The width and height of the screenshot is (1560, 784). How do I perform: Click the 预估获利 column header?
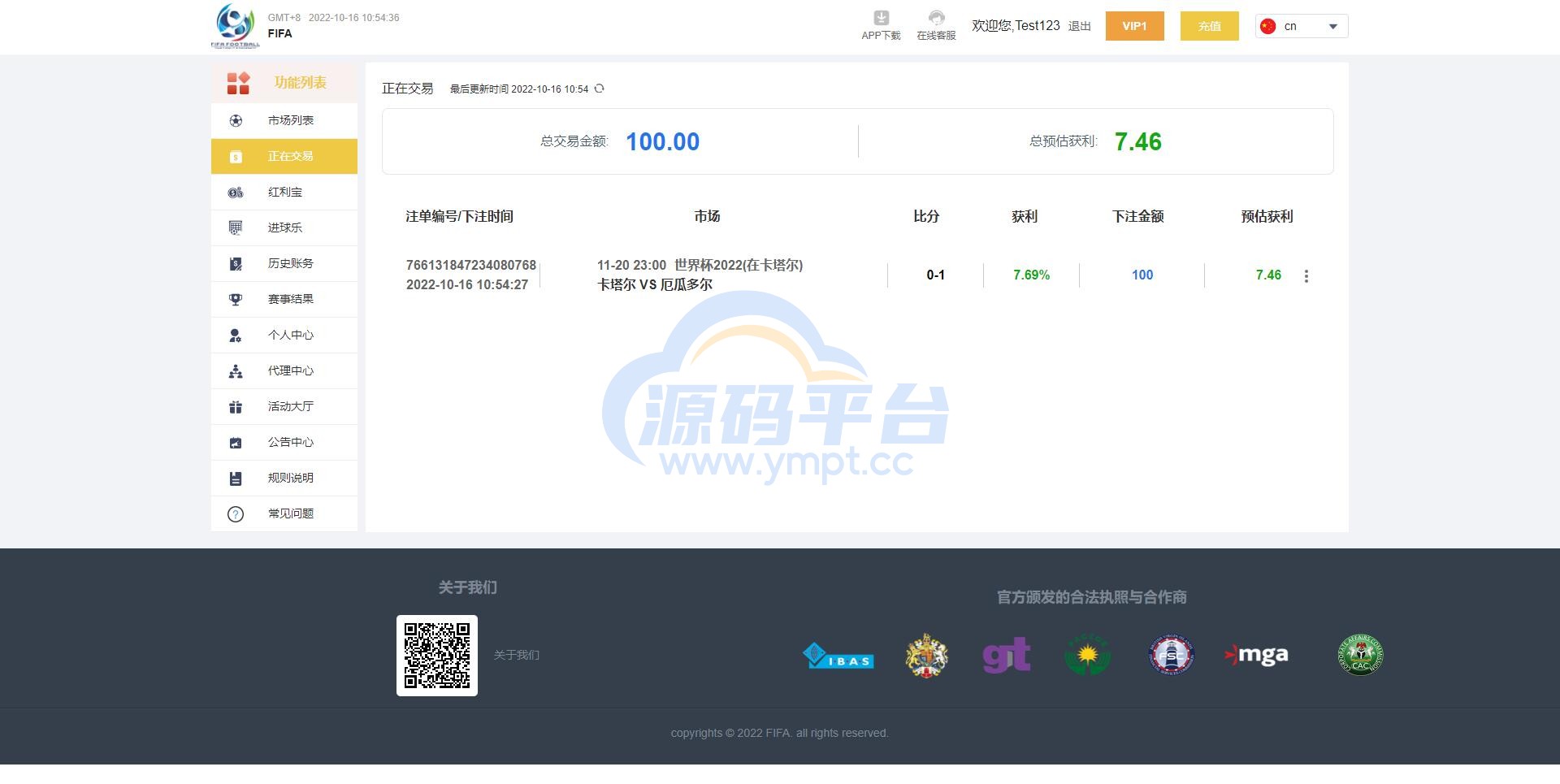[x=1267, y=216]
